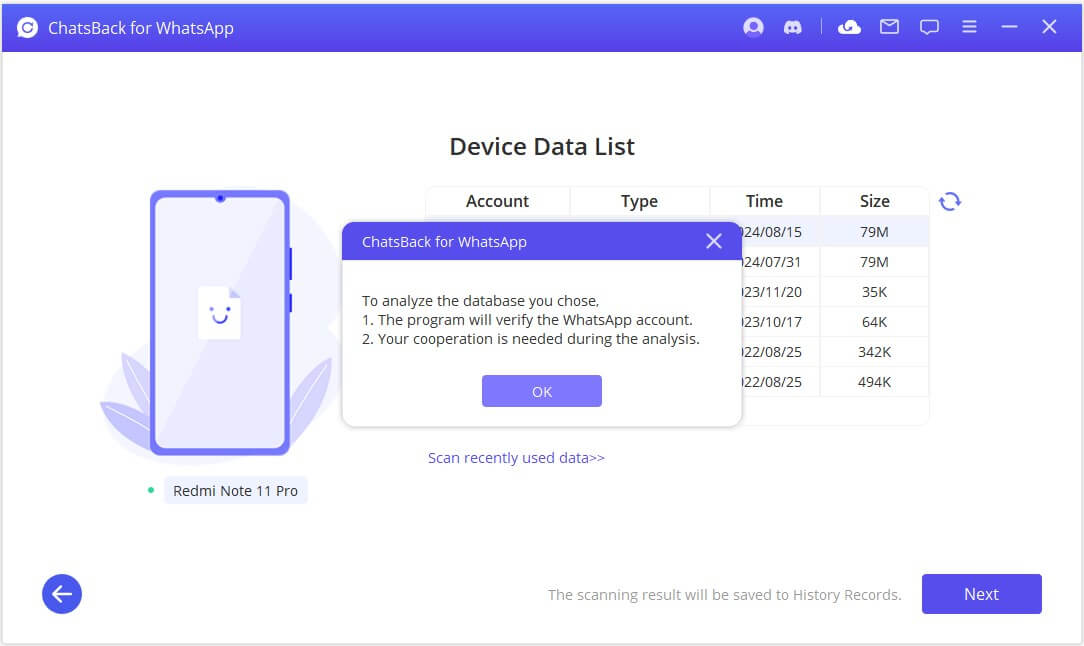Select the row with size 494K

point(834,382)
